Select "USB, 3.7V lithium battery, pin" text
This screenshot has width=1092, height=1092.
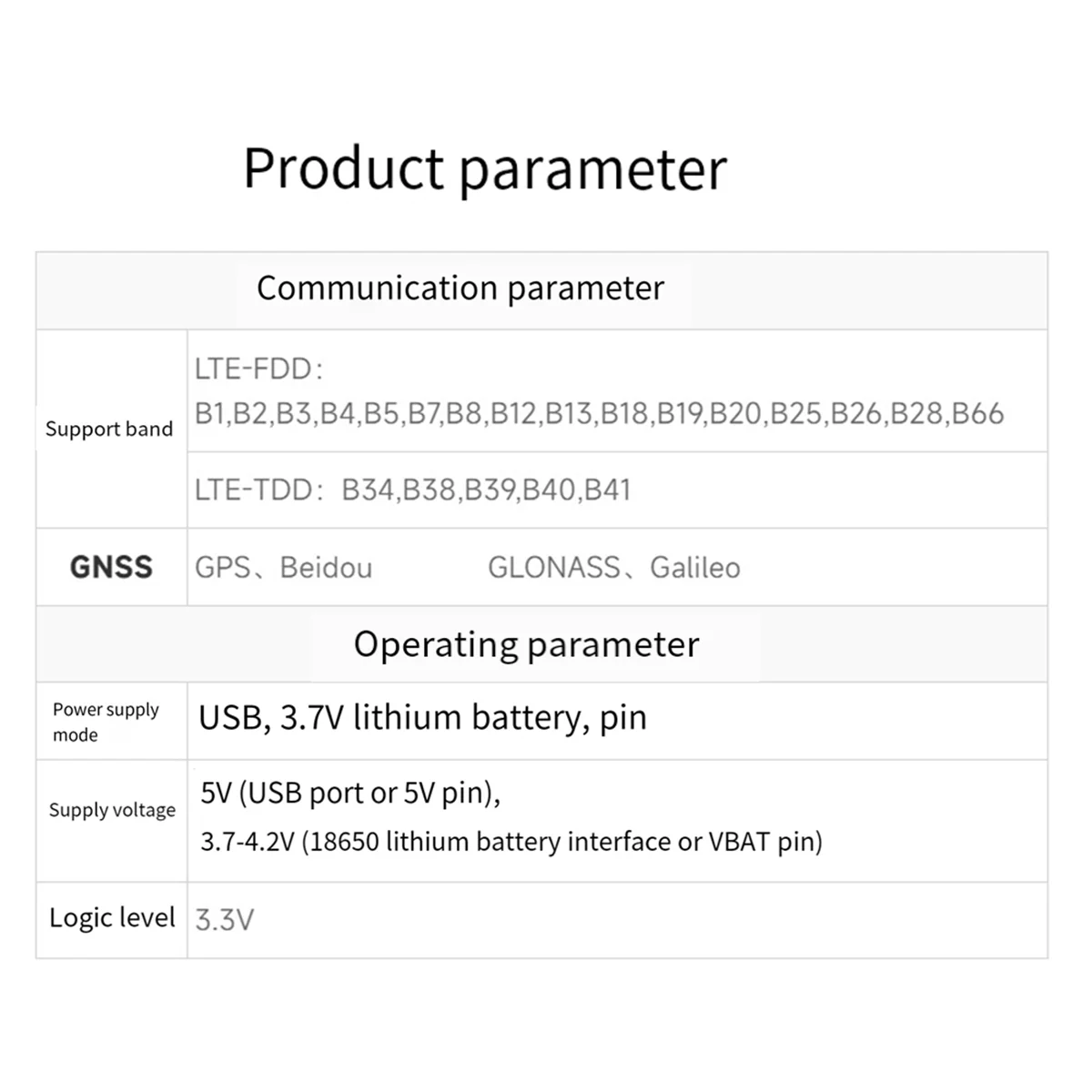[422, 718]
